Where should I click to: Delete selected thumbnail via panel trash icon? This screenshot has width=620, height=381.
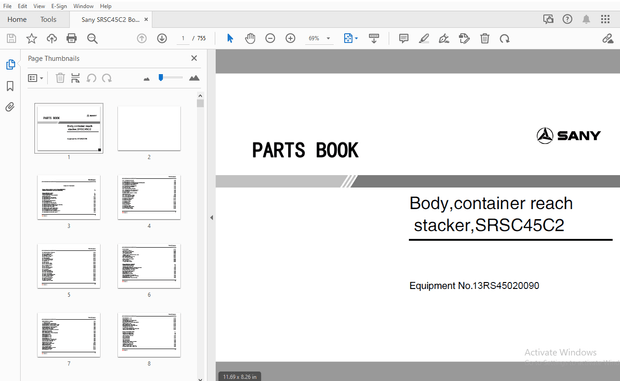60,78
